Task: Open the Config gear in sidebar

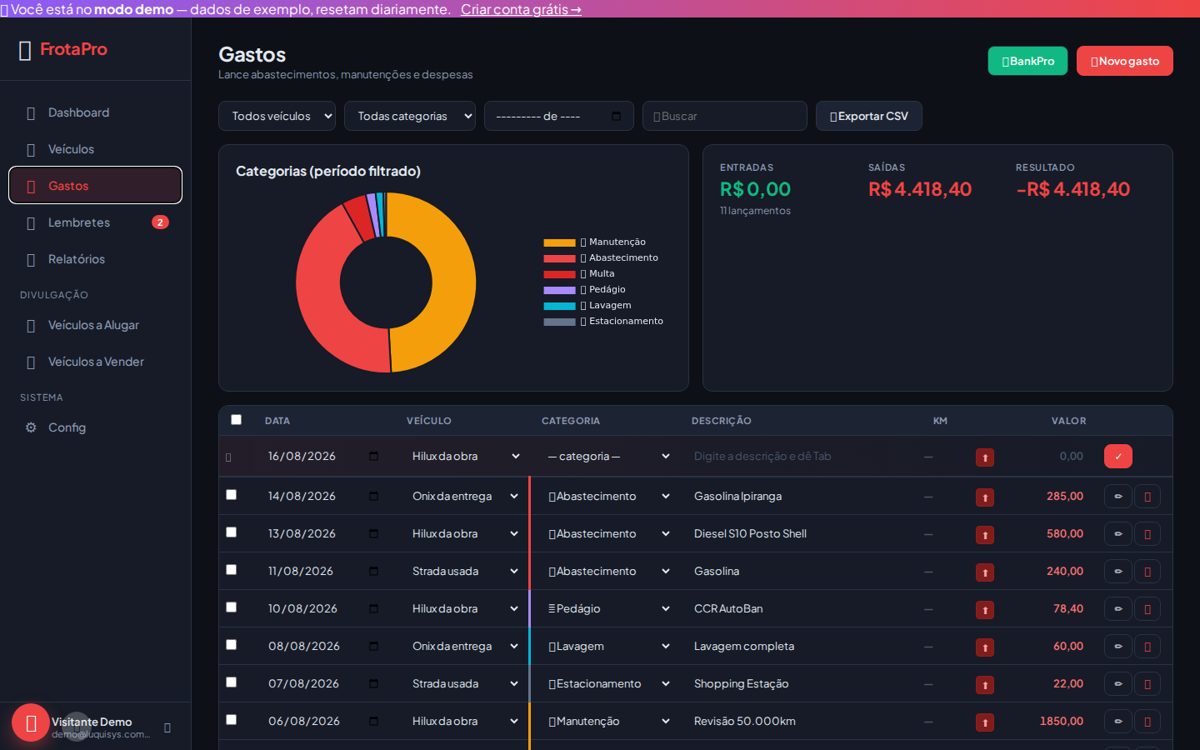Action: [x=31, y=428]
